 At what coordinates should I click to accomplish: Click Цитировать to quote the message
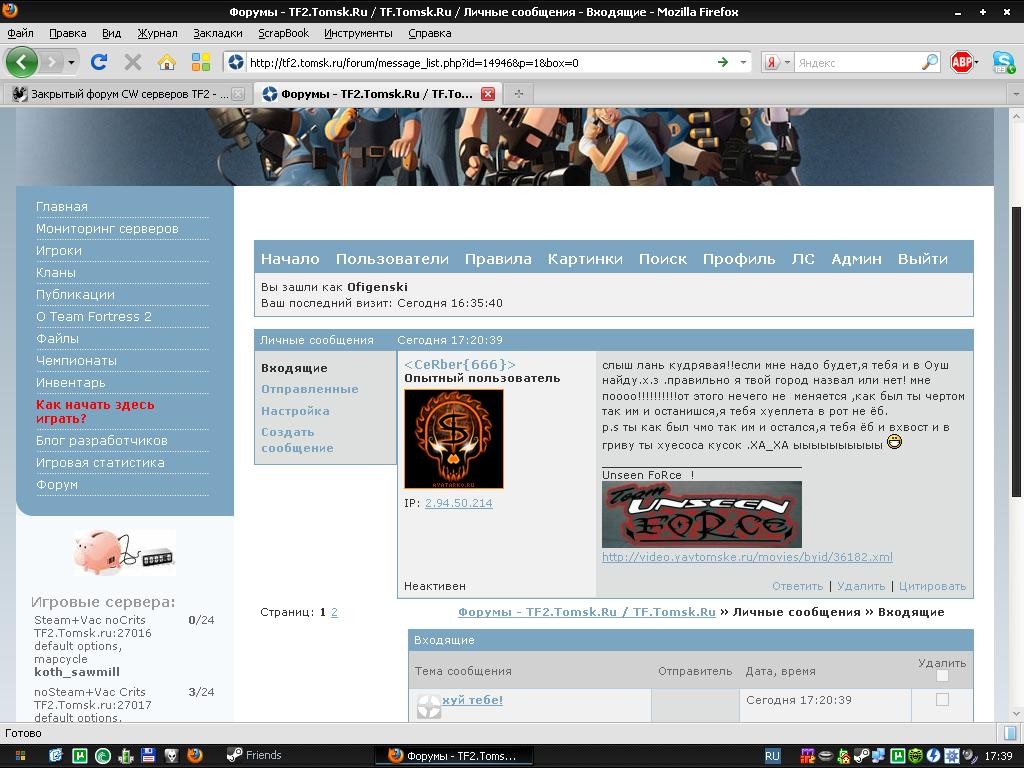coord(932,586)
